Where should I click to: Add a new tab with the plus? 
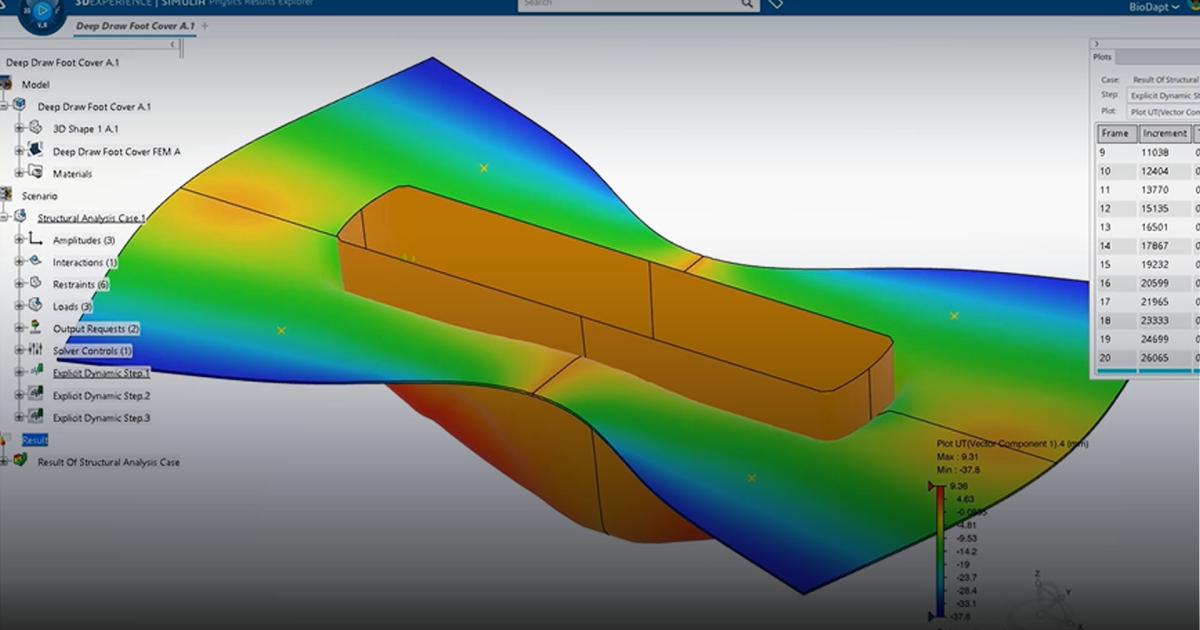pos(205,24)
